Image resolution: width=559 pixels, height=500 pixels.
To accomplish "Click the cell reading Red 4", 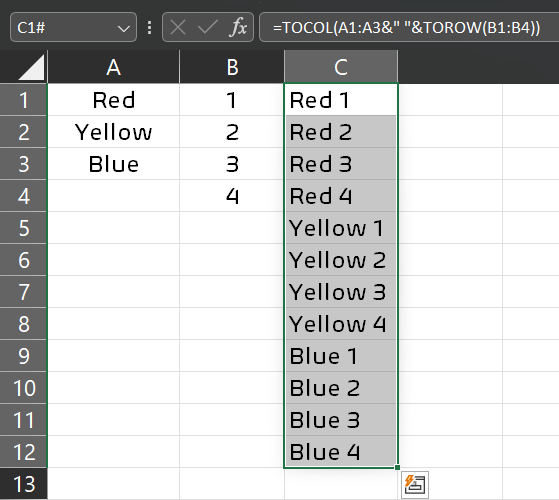I will pyautogui.click(x=341, y=196).
